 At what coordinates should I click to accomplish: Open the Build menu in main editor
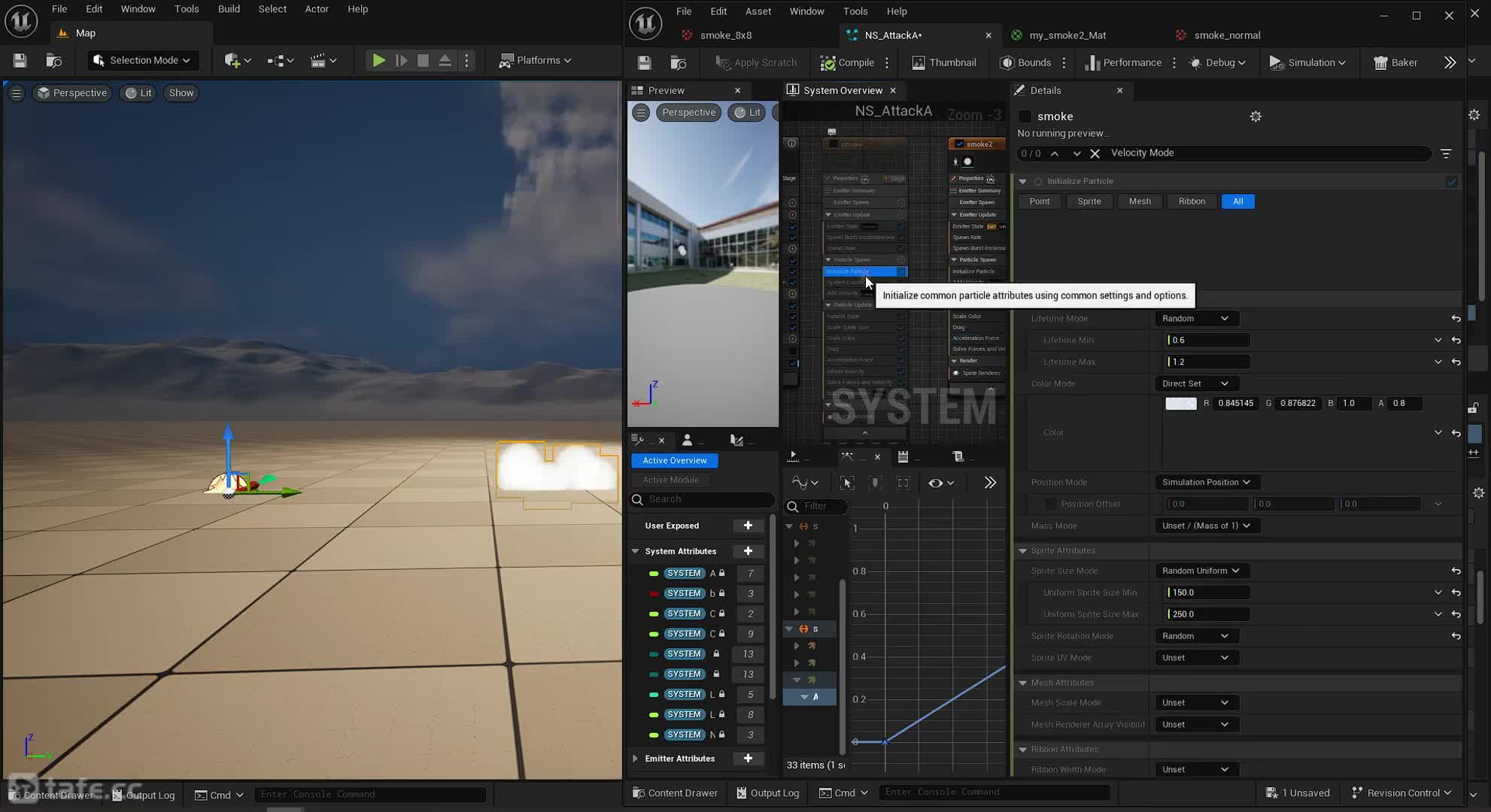[x=229, y=9]
